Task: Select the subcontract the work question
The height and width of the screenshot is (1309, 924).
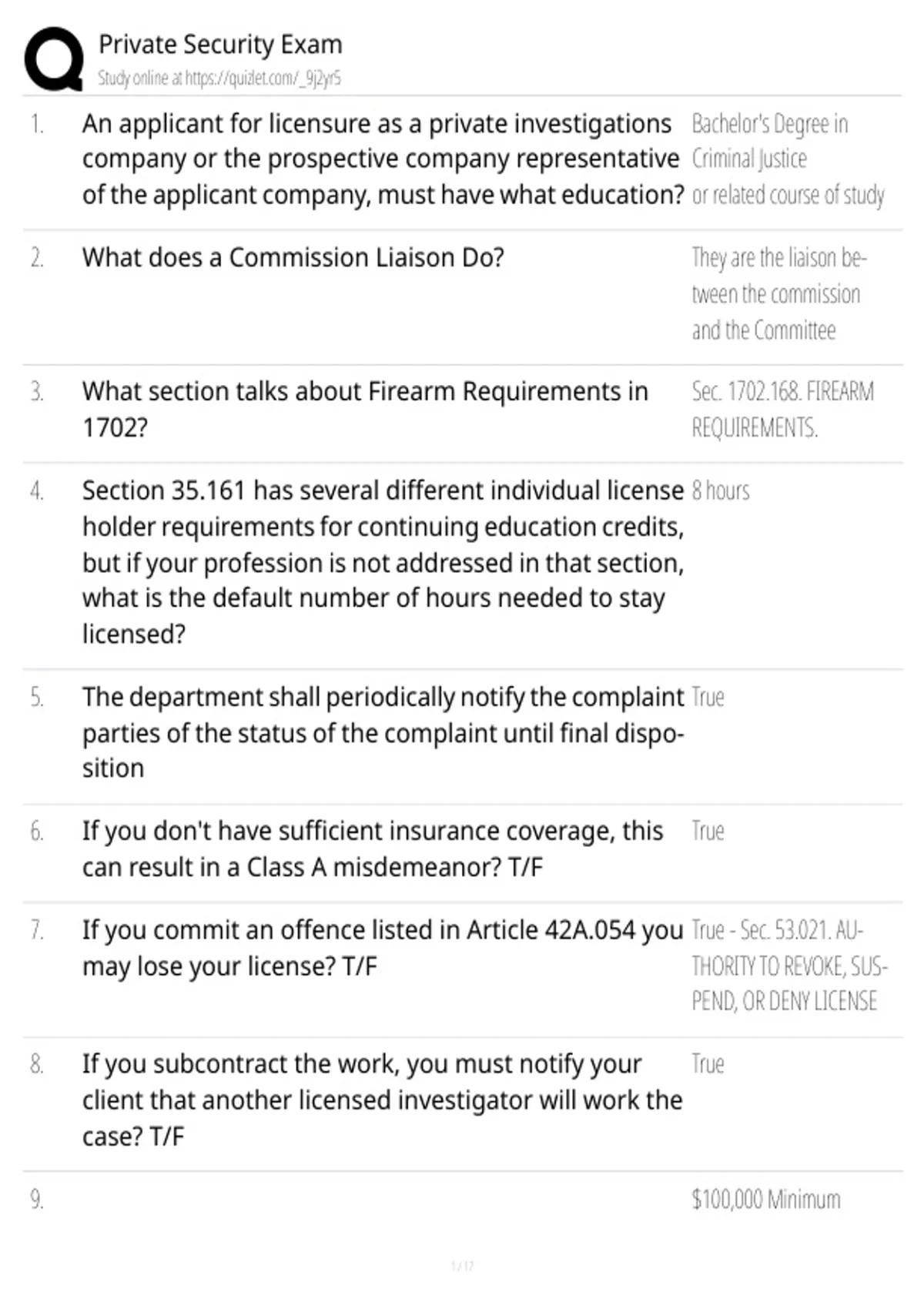Action: pos(382,1100)
